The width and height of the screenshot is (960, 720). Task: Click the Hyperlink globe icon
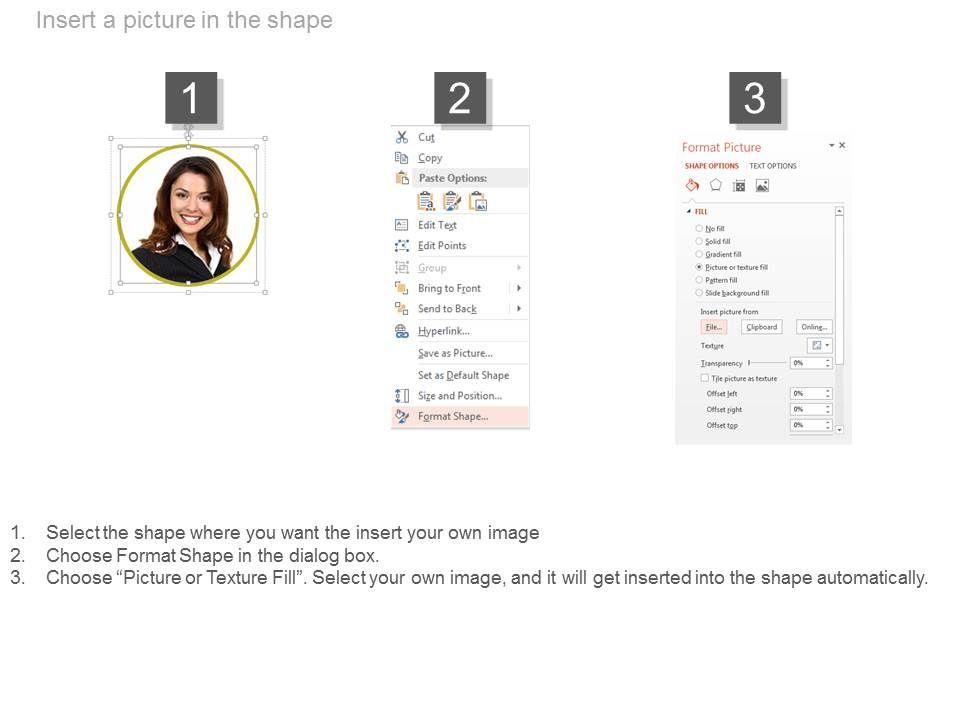click(x=402, y=331)
